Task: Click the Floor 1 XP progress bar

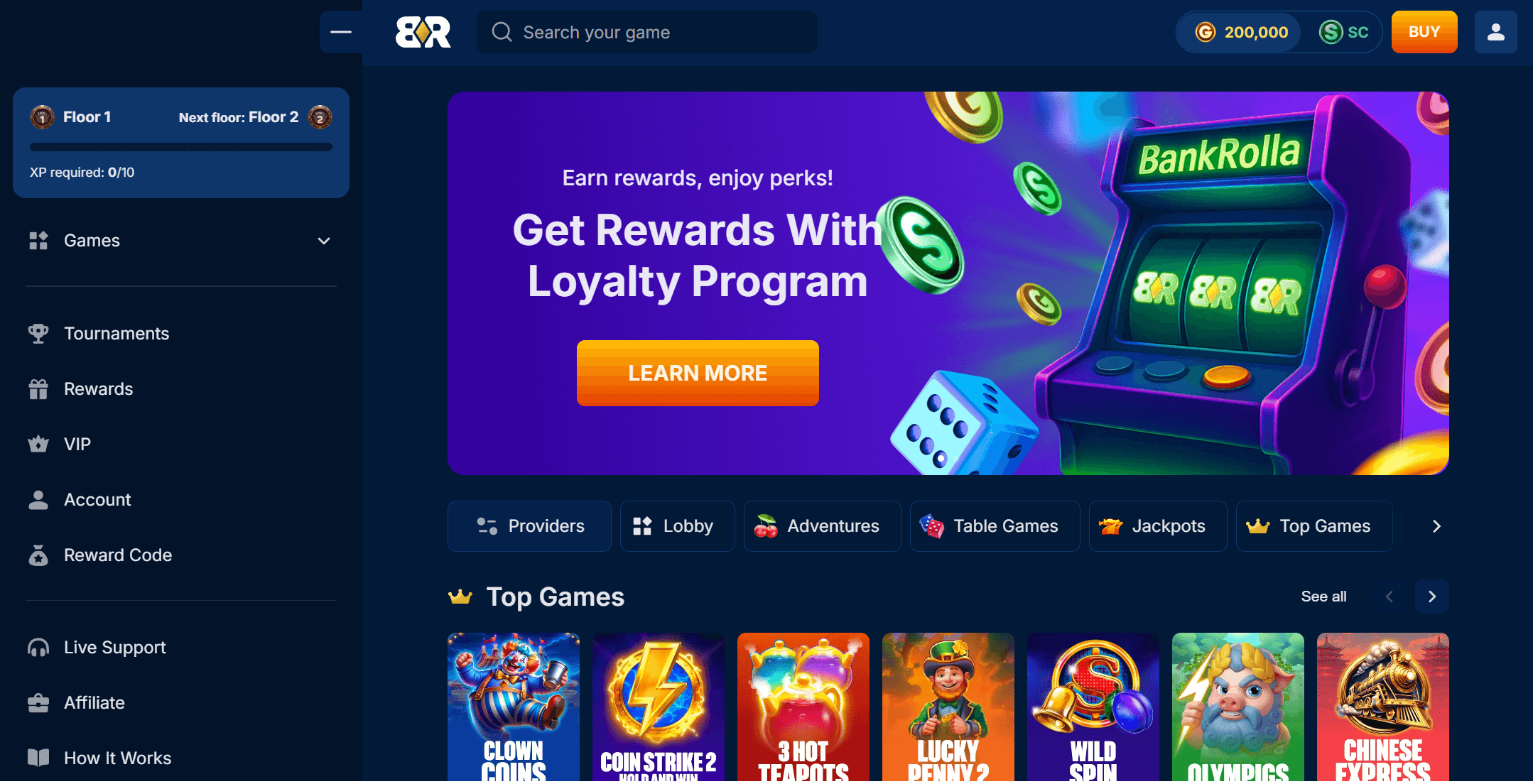Action: pyautogui.click(x=181, y=147)
